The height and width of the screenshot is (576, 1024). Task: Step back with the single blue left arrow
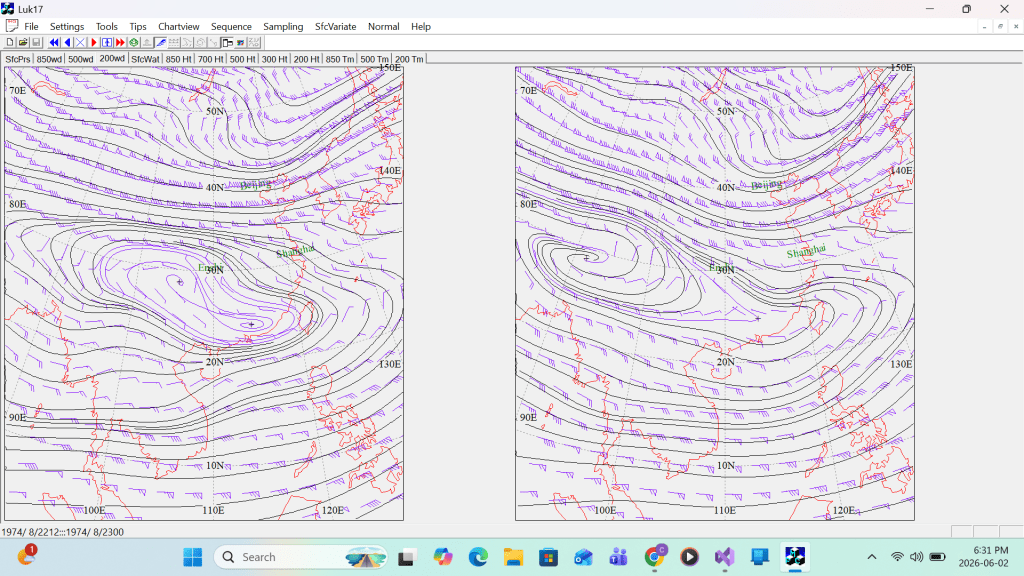(x=67, y=42)
